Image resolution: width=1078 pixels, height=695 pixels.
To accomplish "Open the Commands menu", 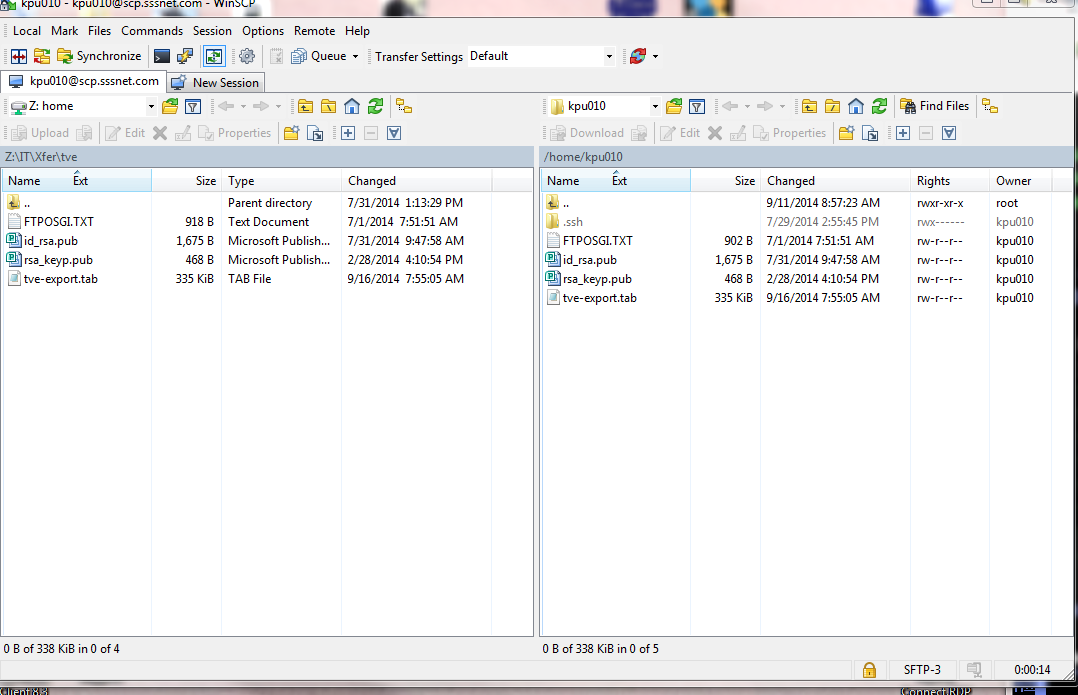I will tap(152, 31).
